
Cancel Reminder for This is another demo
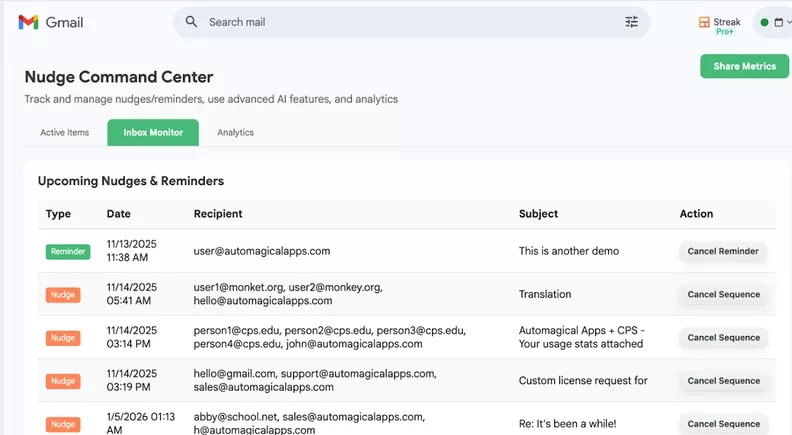[723, 251]
